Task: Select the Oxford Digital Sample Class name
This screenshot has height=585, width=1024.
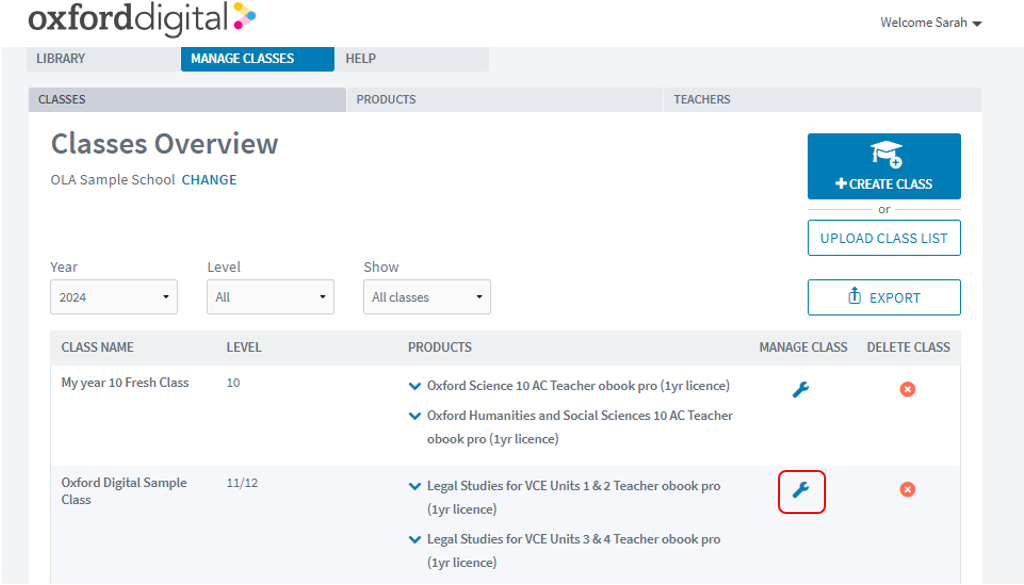Action: pos(124,491)
